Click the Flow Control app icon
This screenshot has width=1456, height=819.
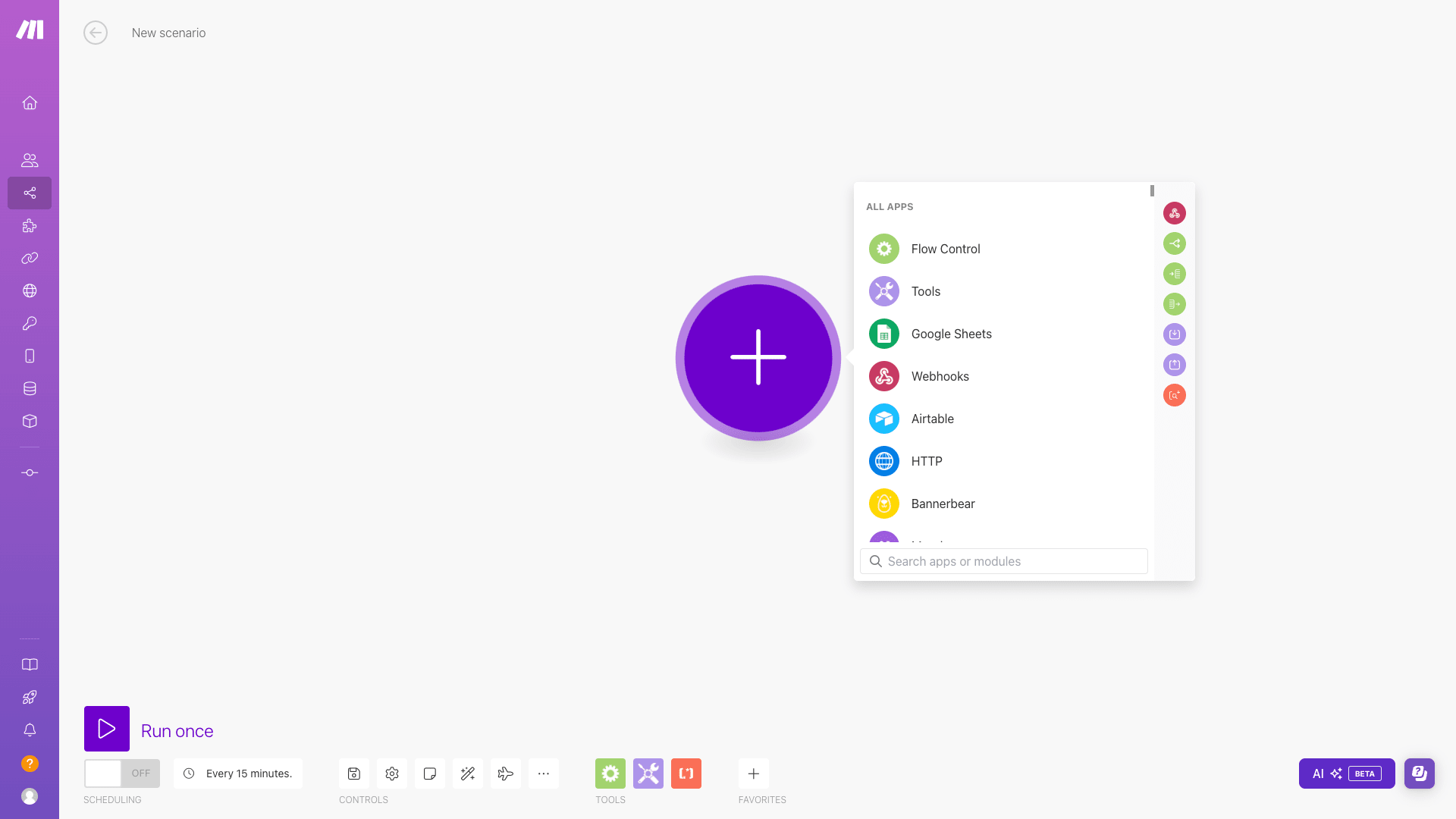click(x=884, y=248)
